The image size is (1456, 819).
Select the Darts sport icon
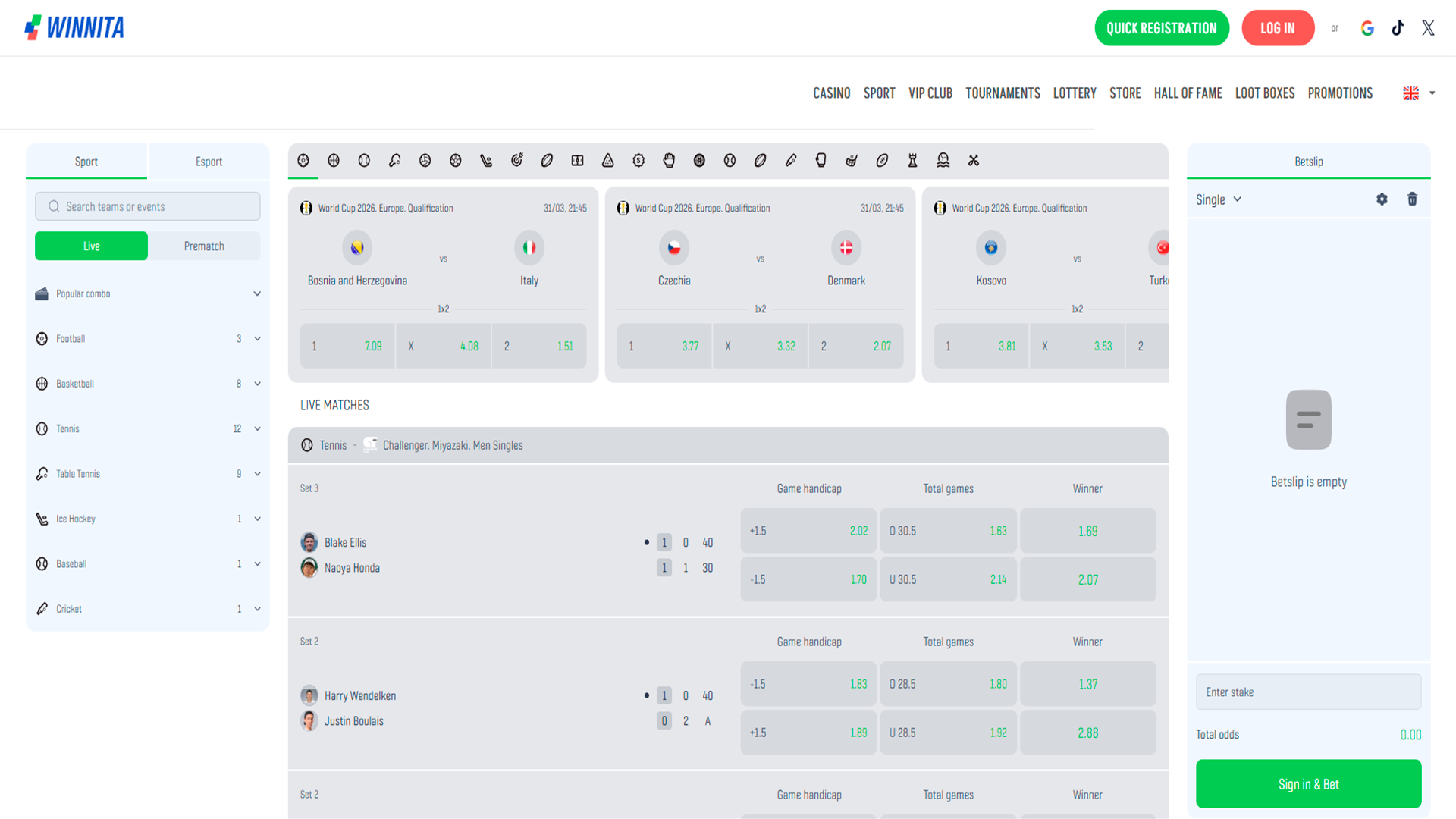[516, 161]
